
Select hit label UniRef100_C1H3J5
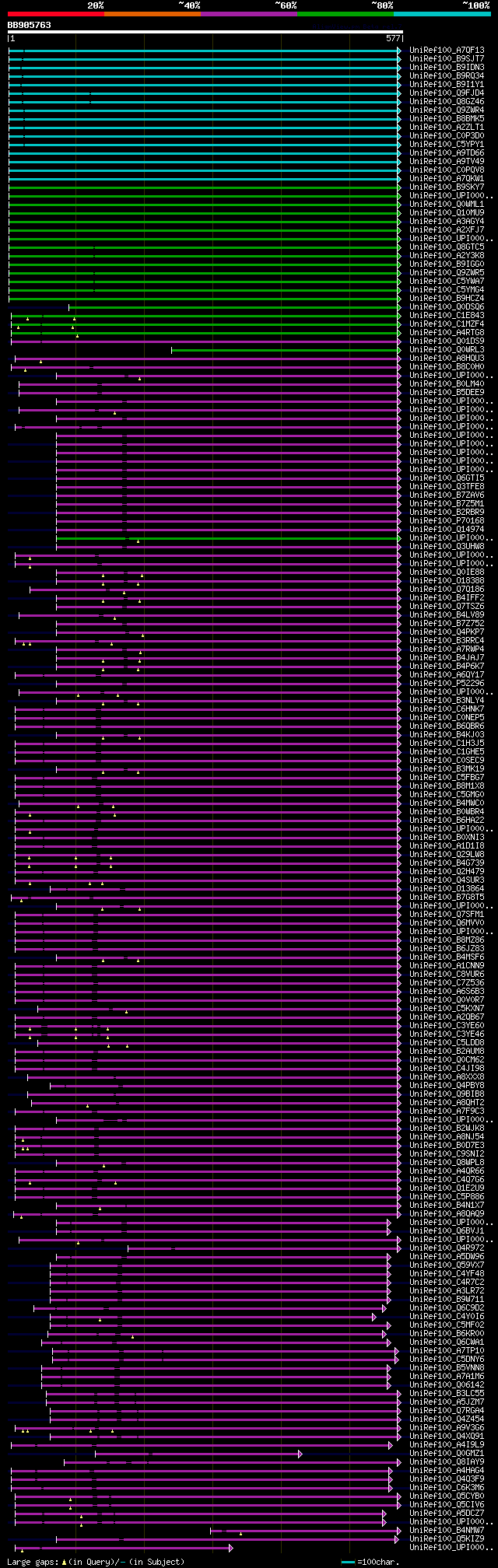pyautogui.click(x=447, y=744)
